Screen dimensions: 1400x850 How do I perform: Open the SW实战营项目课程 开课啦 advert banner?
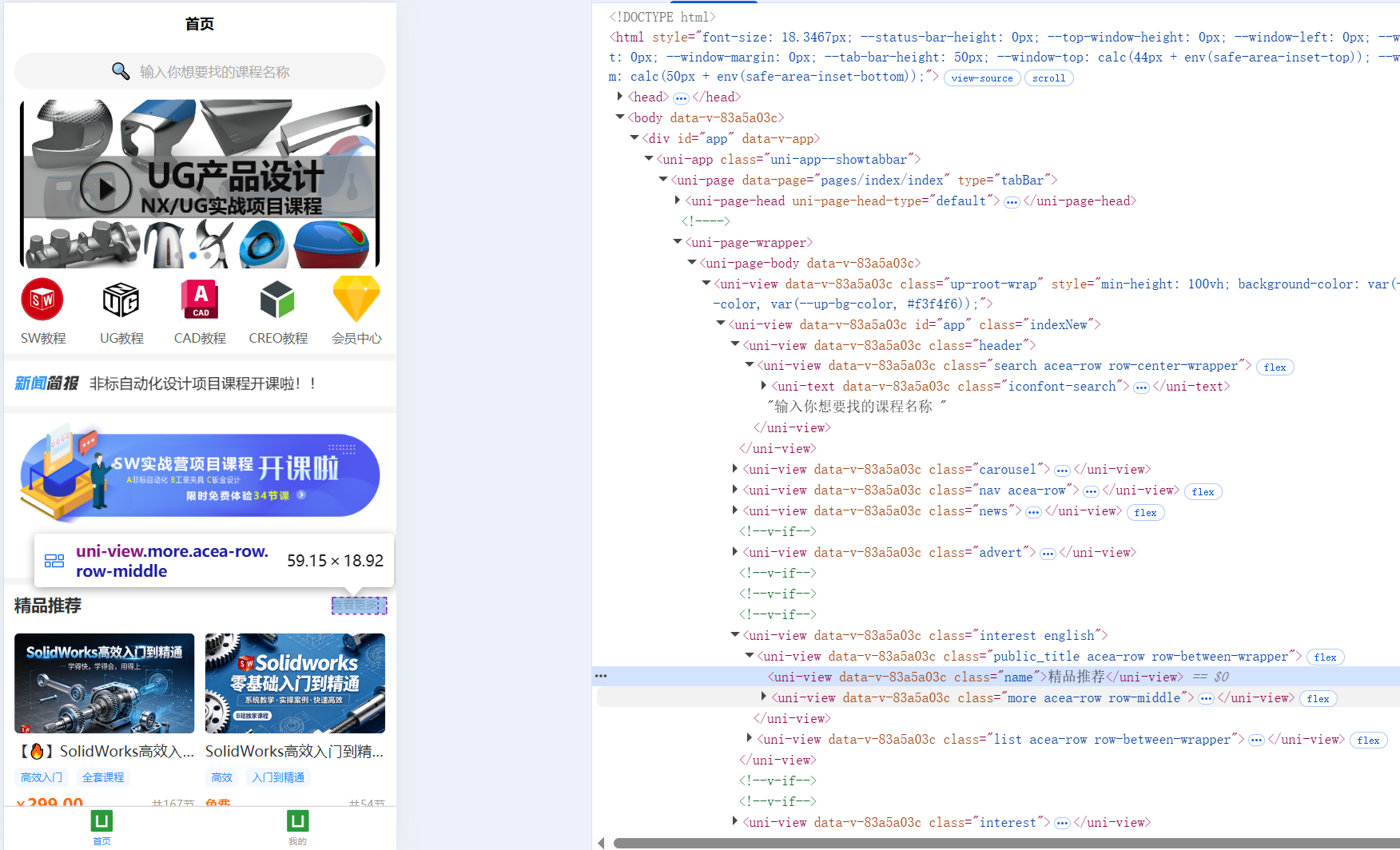point(200,473)
